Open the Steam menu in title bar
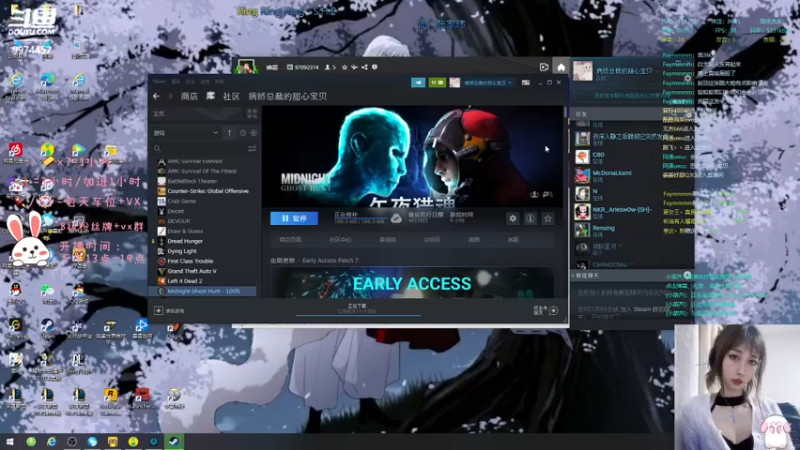 159,82
